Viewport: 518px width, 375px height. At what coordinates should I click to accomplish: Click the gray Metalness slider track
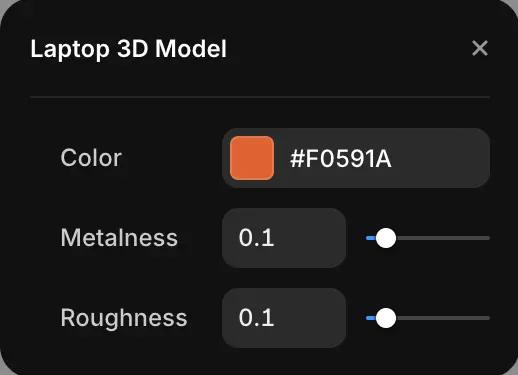443,238
